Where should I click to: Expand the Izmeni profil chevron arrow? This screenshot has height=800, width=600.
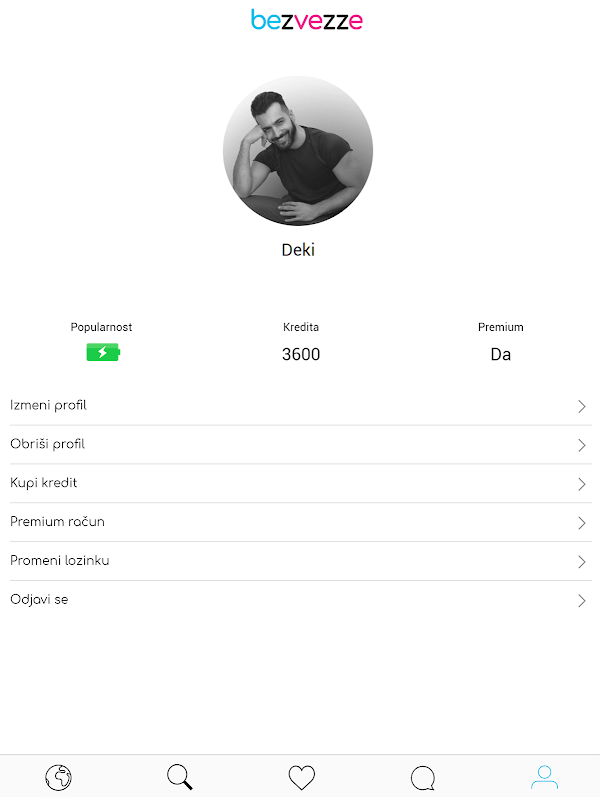click(581, 406)
